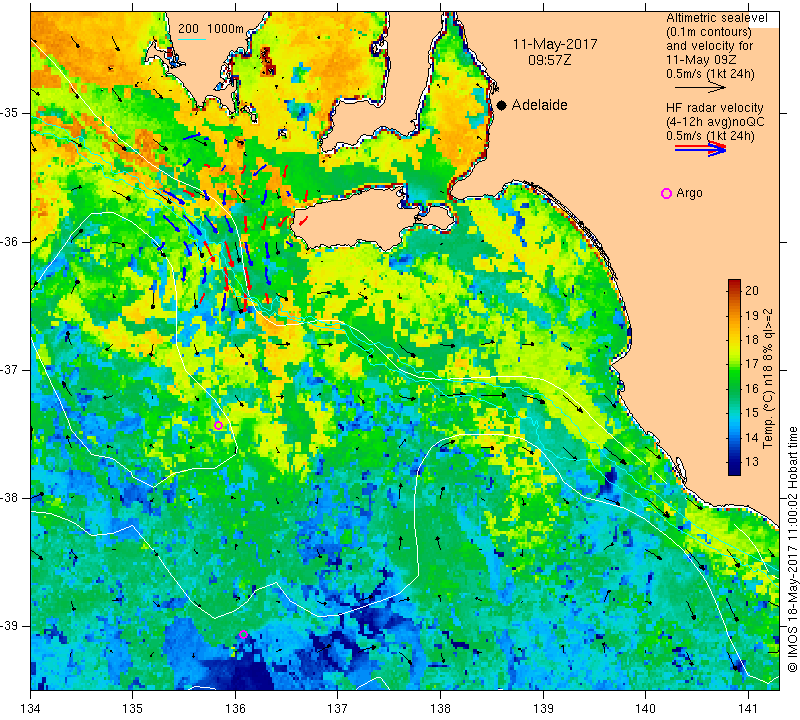800x720 pixels.
Task: Click the color bar value 20
Action: (752, 290)
